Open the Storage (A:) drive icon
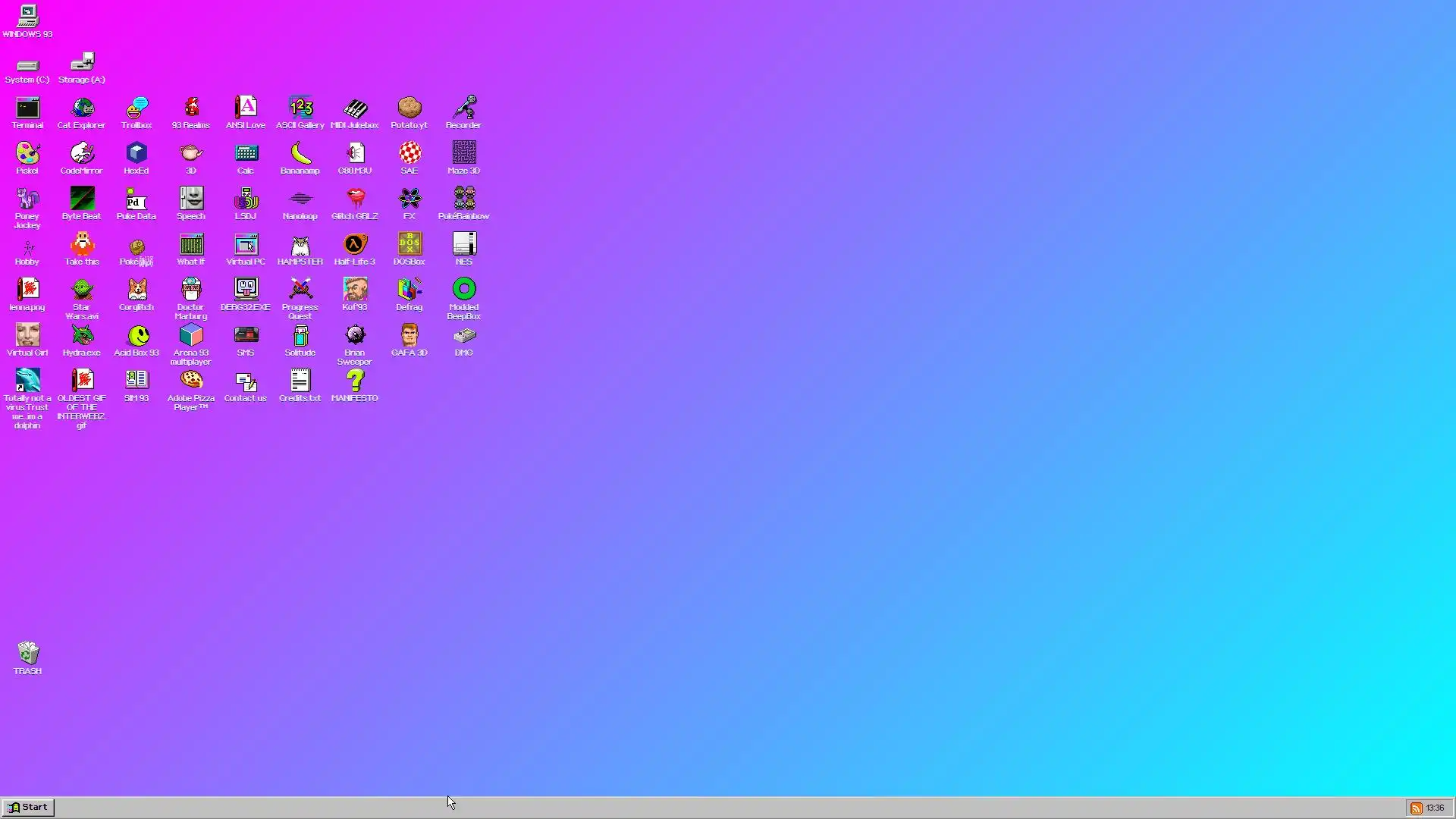1456x819 pixels. pos(82,63)
